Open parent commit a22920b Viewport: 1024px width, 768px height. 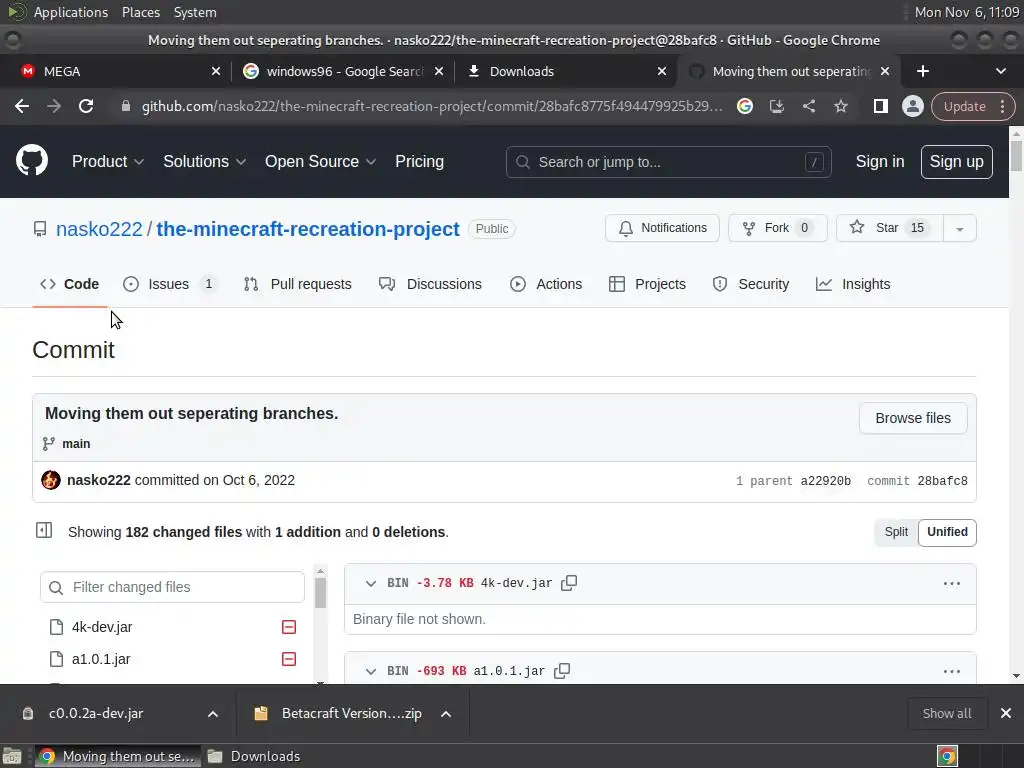(825, 481)
